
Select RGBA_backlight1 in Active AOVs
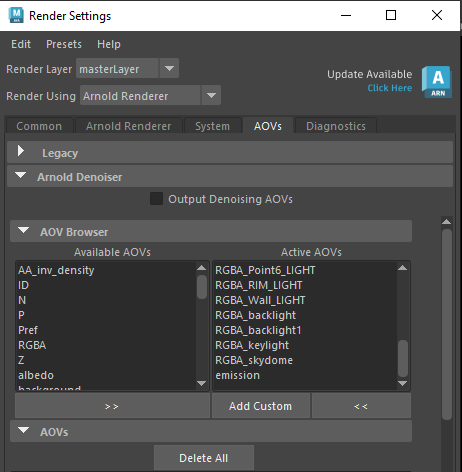(x=258, y=330)
